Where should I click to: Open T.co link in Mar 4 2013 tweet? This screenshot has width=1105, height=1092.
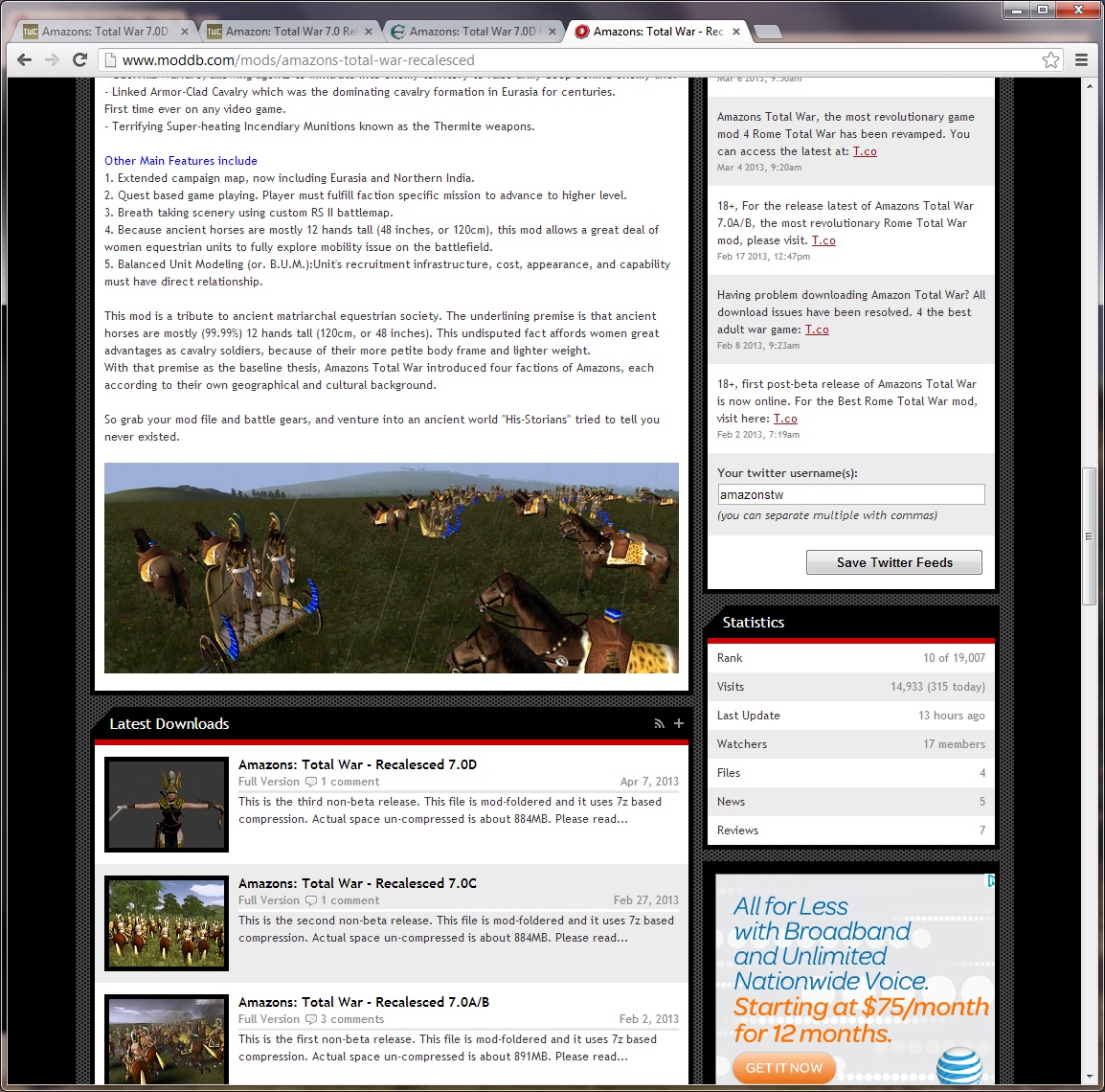[865, 150]
